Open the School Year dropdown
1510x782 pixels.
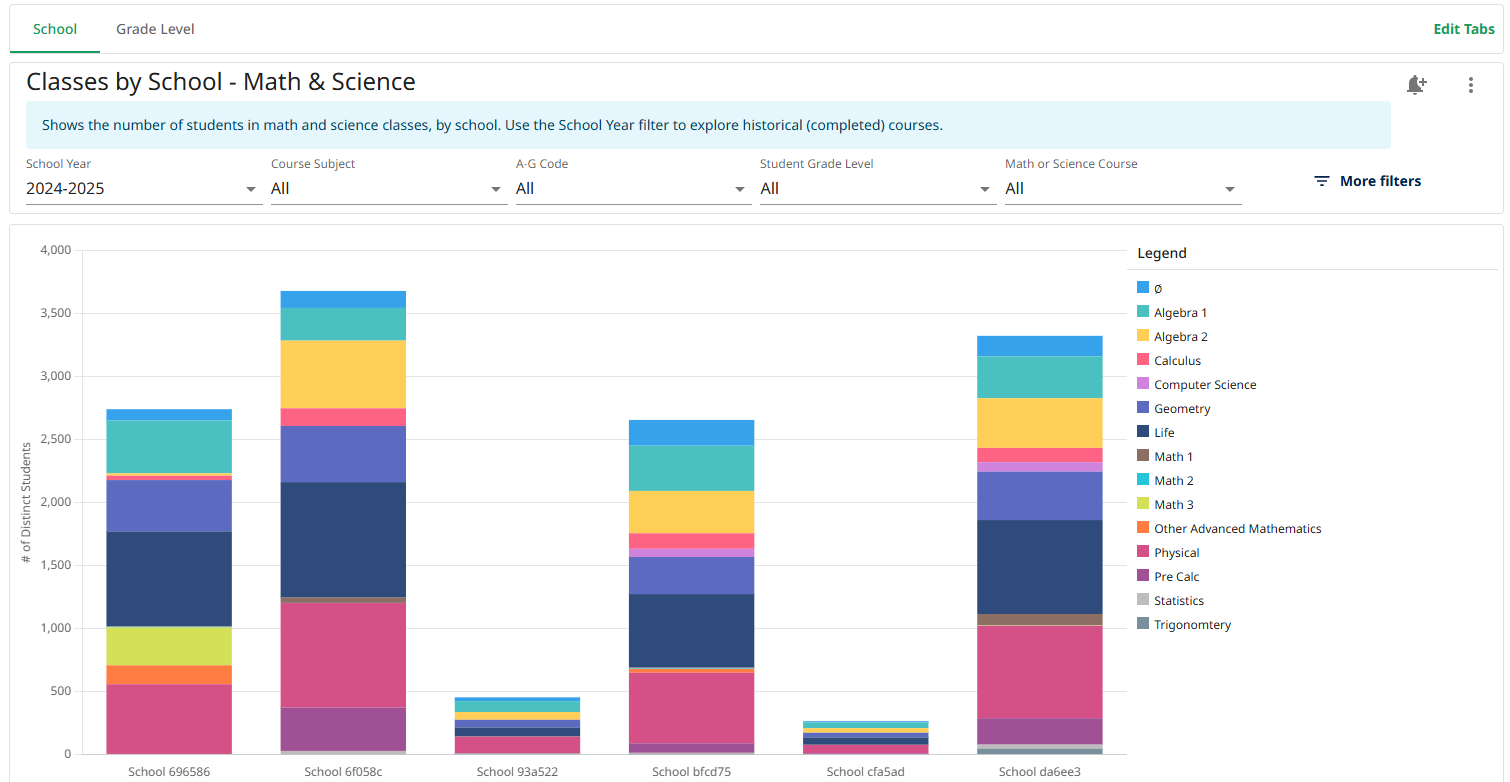(144, 189)
